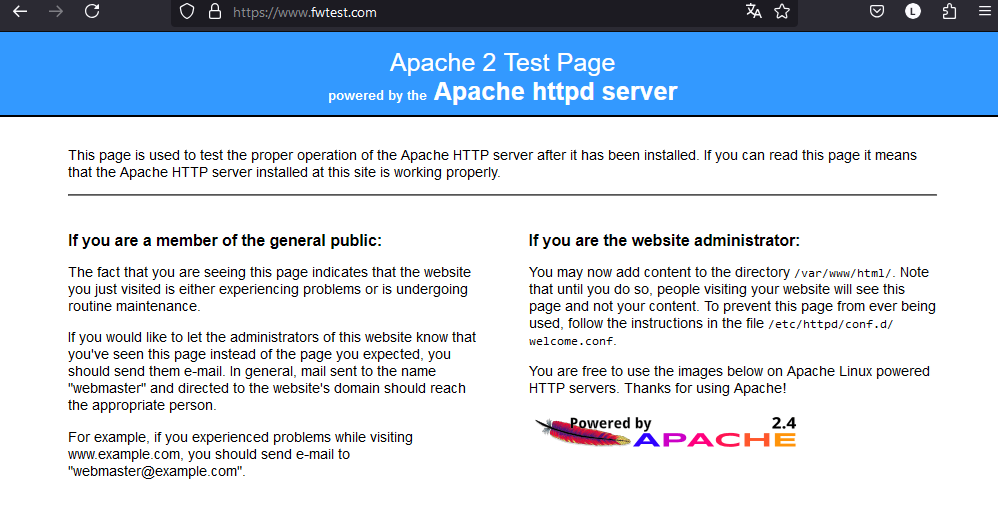
Task: Reload the current page
Action: tap(92, 11)
